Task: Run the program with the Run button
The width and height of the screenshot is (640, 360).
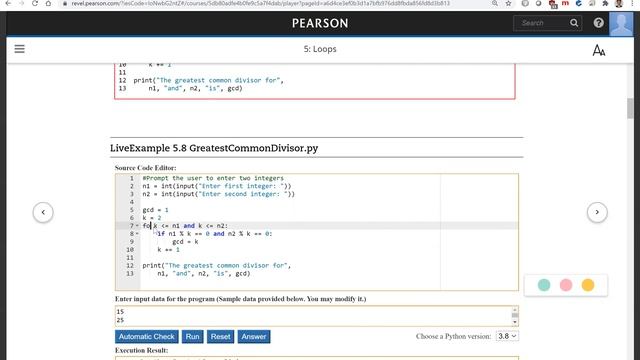Action: [192, 337]
